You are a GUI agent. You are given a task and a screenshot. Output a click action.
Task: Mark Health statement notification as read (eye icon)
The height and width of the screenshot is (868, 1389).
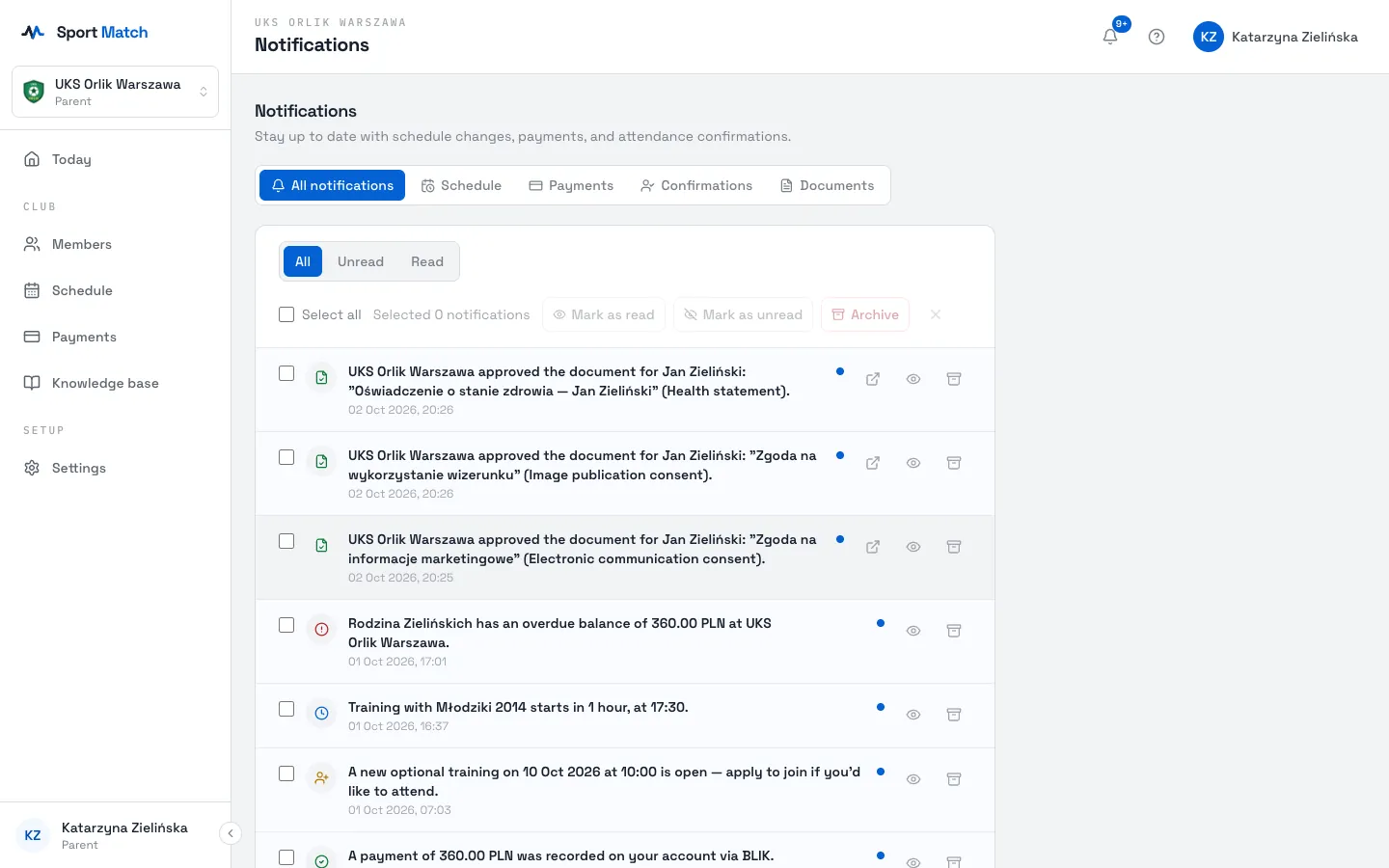913,379
